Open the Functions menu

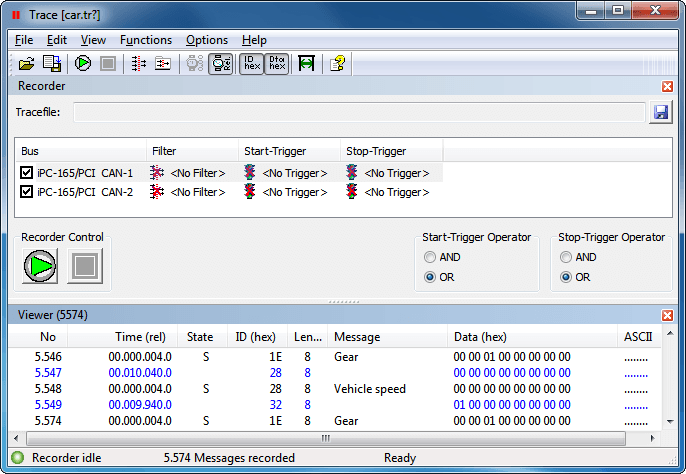coord(146,40)
